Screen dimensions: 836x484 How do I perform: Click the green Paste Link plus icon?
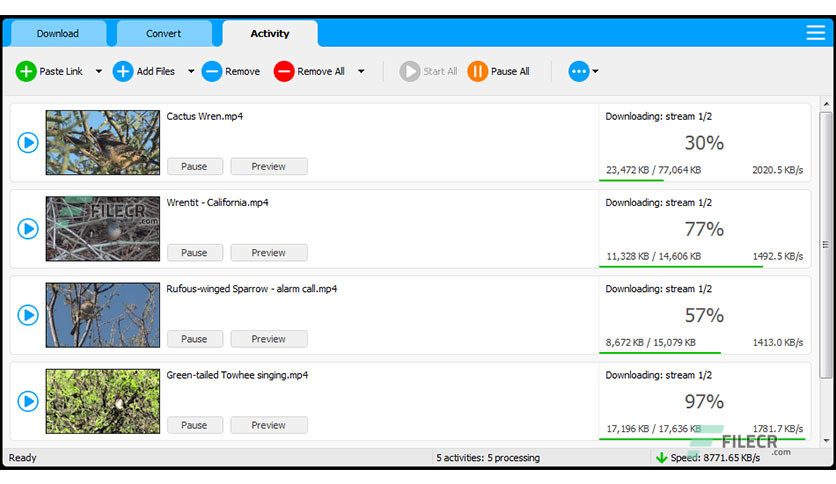pos(26,72)
